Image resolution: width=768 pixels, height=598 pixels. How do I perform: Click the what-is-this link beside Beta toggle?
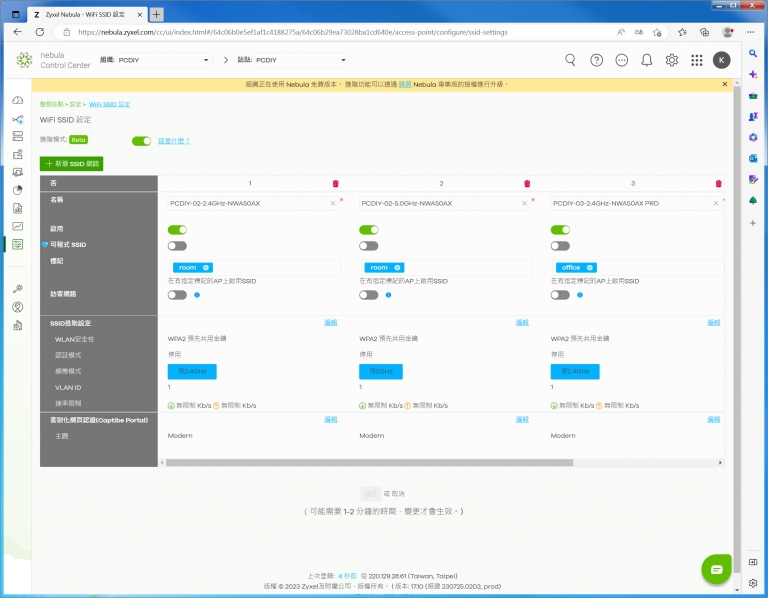point(174,141)
